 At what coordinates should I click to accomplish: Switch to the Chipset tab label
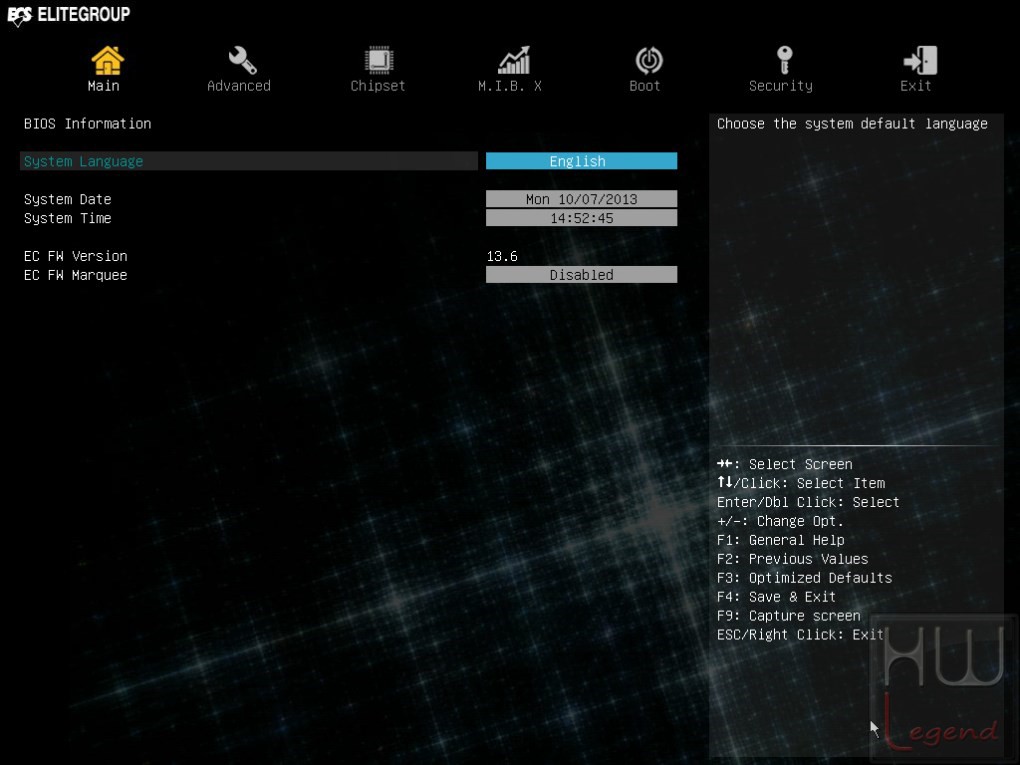click(378, 86)
